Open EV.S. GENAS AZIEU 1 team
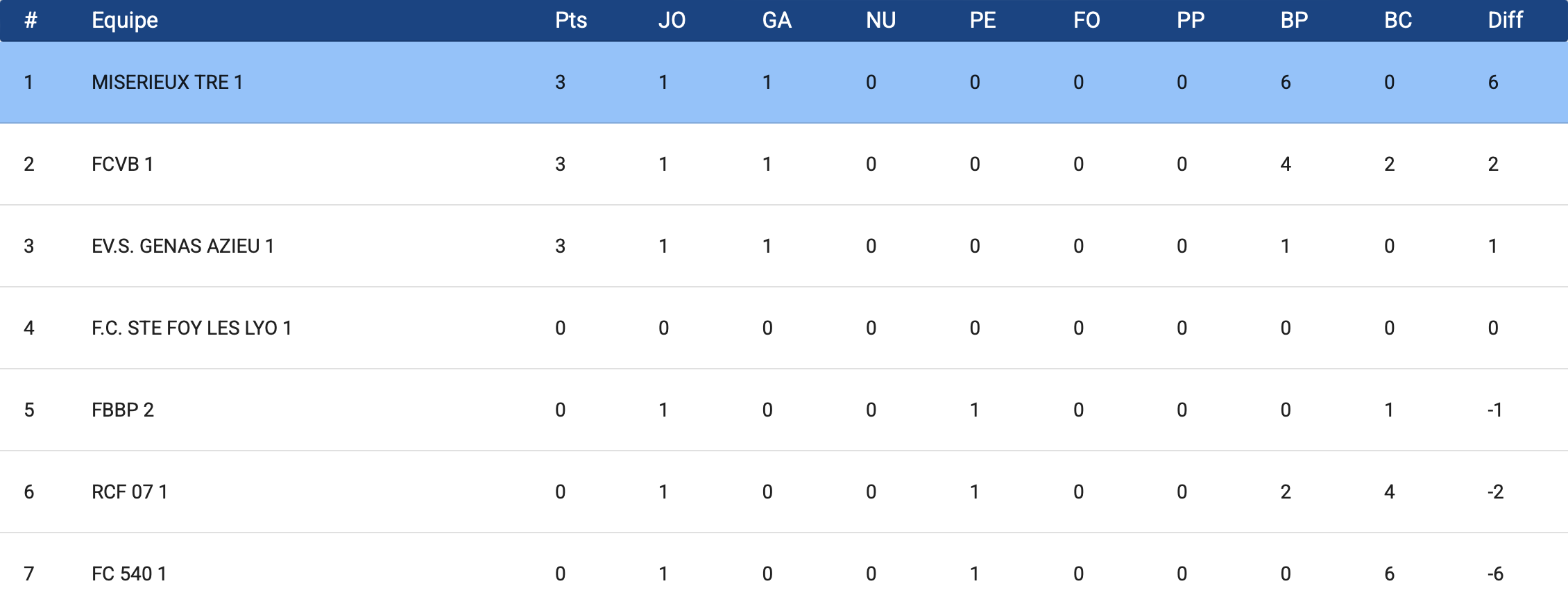Screen dimensions: 1568x611 (182, 246)
